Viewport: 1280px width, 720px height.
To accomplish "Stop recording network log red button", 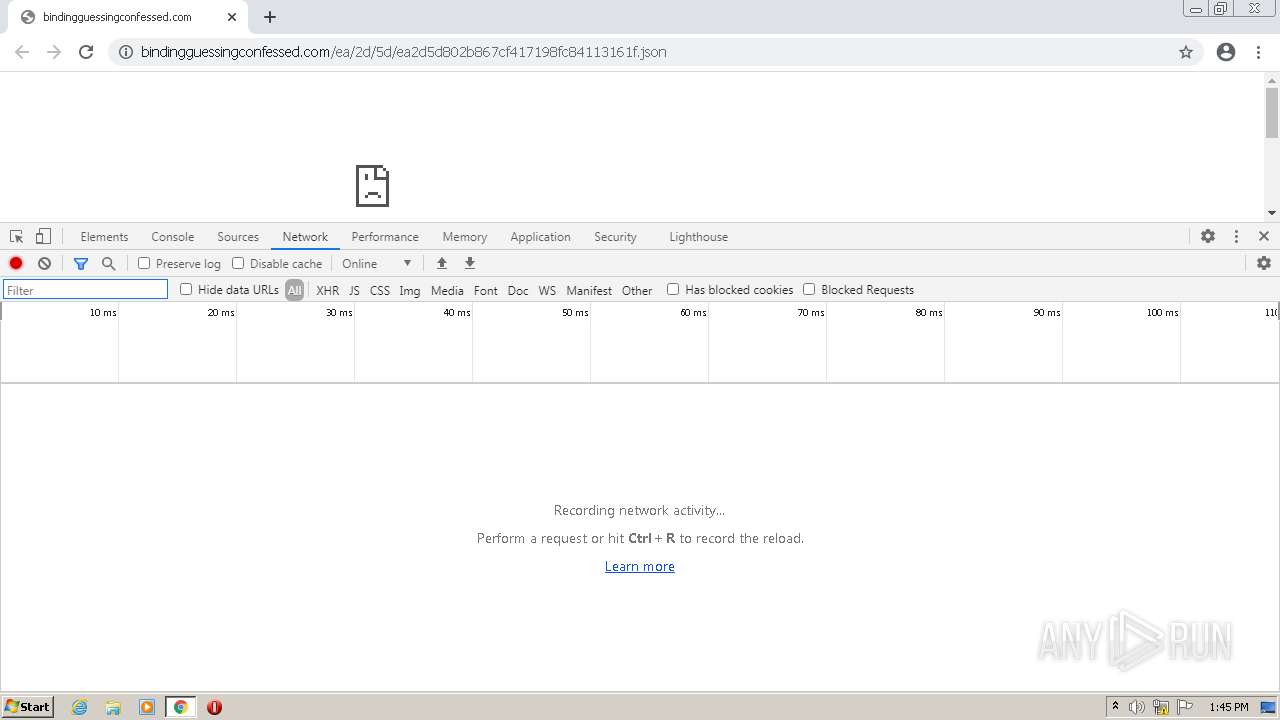I will click(16, 263).
